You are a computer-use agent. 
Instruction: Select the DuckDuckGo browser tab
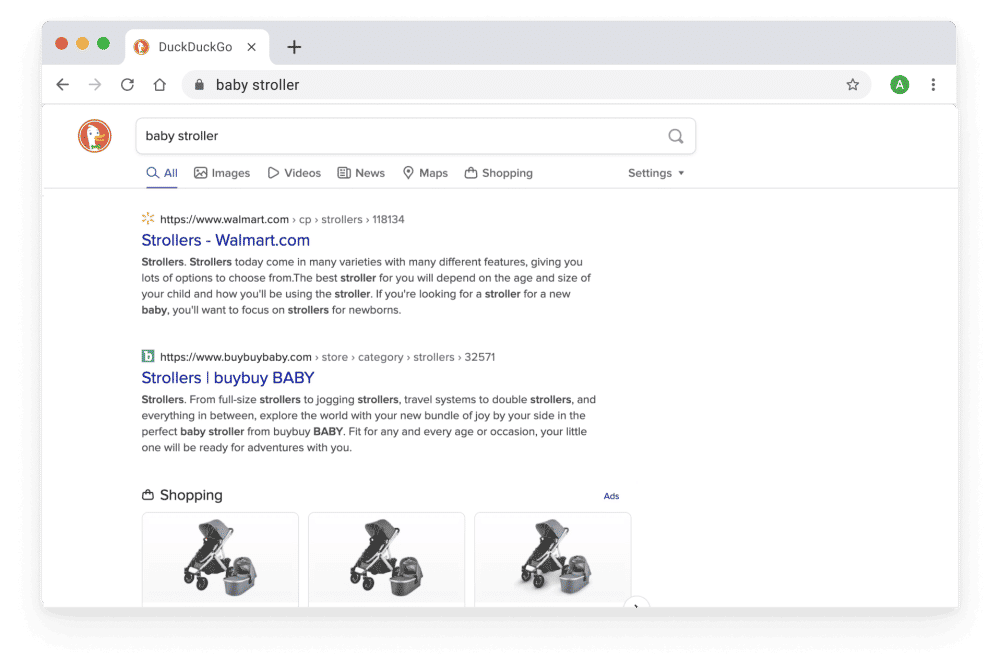pos(197,47)
